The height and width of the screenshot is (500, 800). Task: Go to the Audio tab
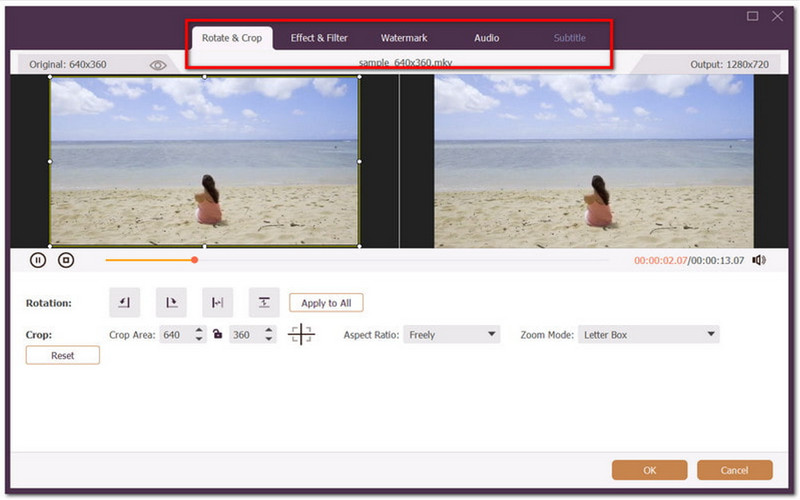click(x=487, y=38)
